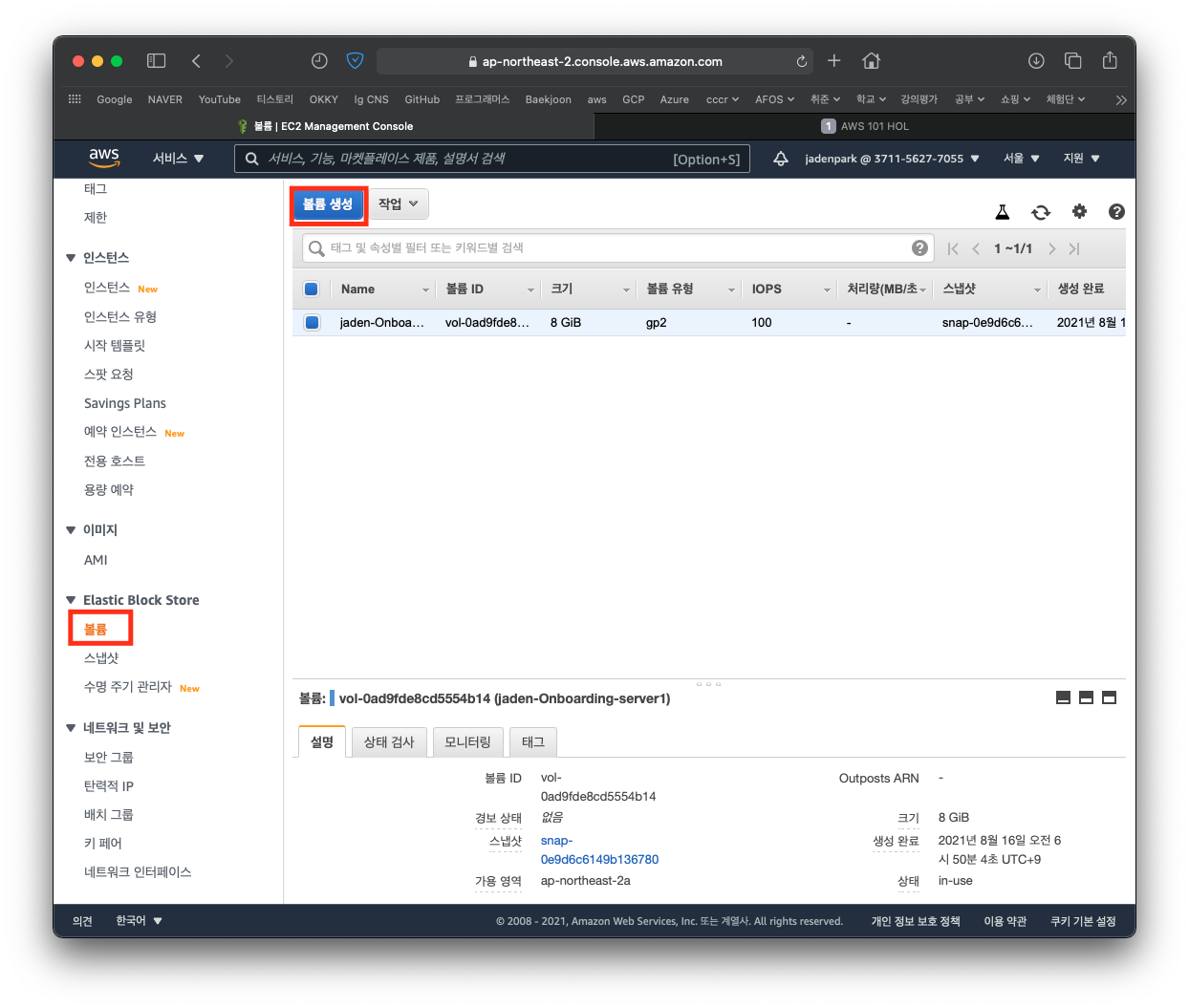Open AMI in the sidebar
Screen dimensions: 1189x1008
pos(96,560)
